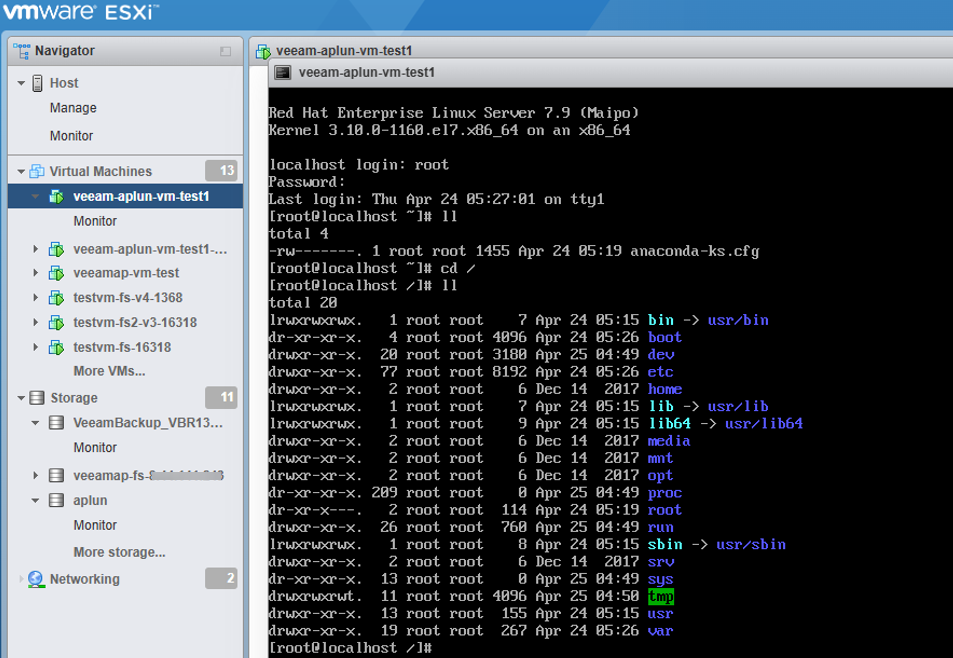The width and height of the screenshot is (953, 658).
Task: Click the Host server icon
Action: 38,83
